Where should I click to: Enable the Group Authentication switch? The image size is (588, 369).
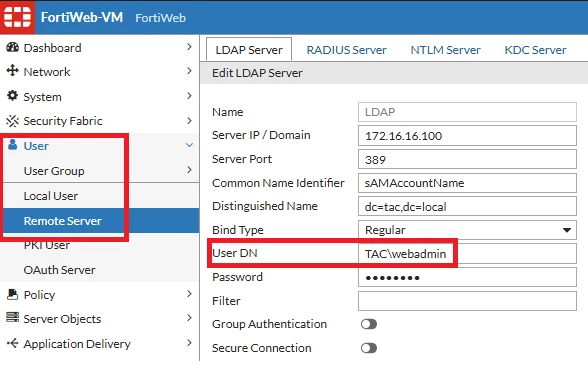coord(369,324)
